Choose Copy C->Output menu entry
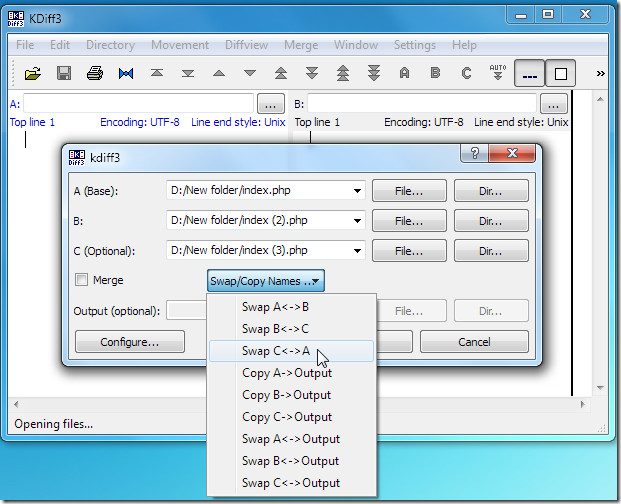621x504 pixels. 292,417
